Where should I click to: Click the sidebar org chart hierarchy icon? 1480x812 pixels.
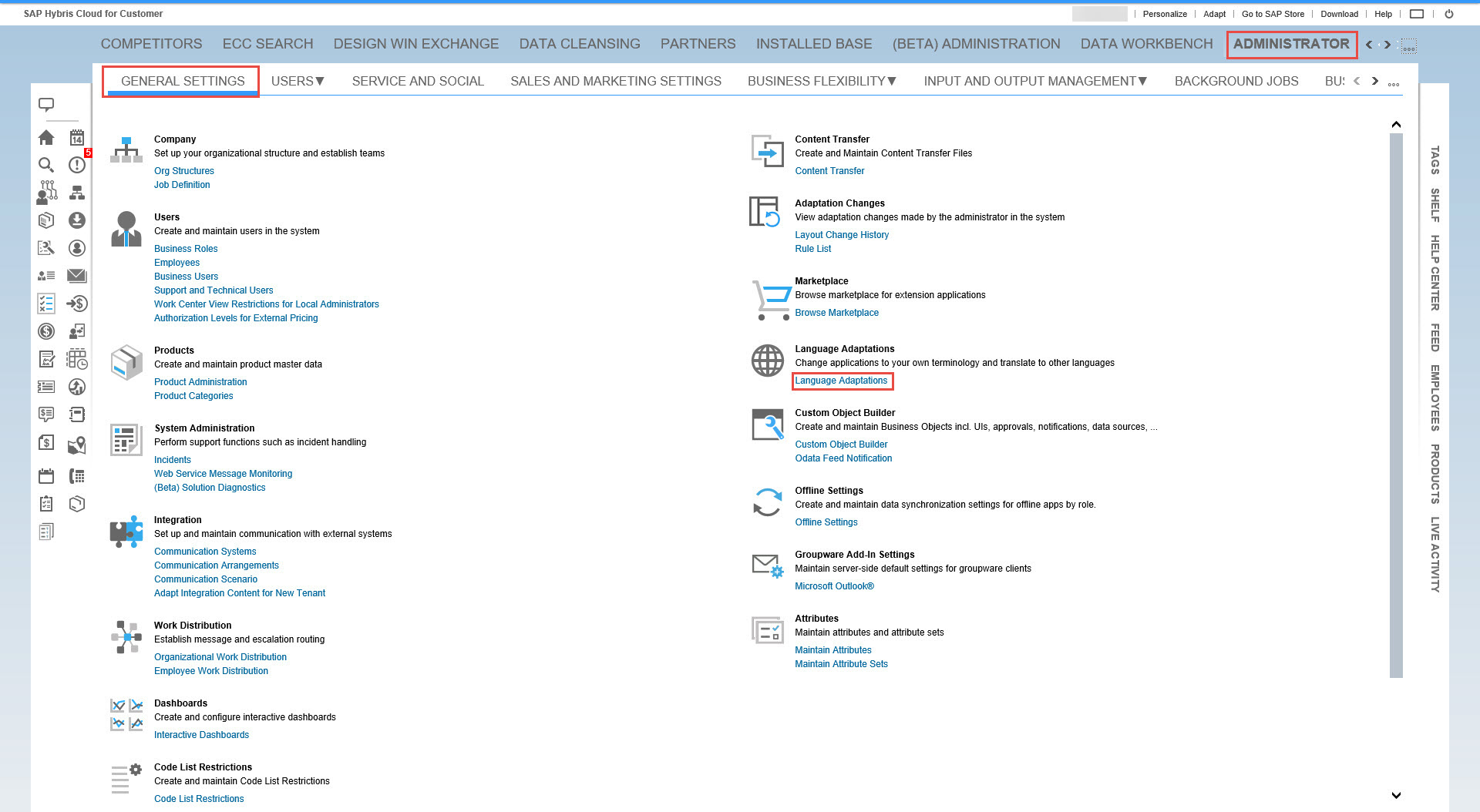coord(77,193)
